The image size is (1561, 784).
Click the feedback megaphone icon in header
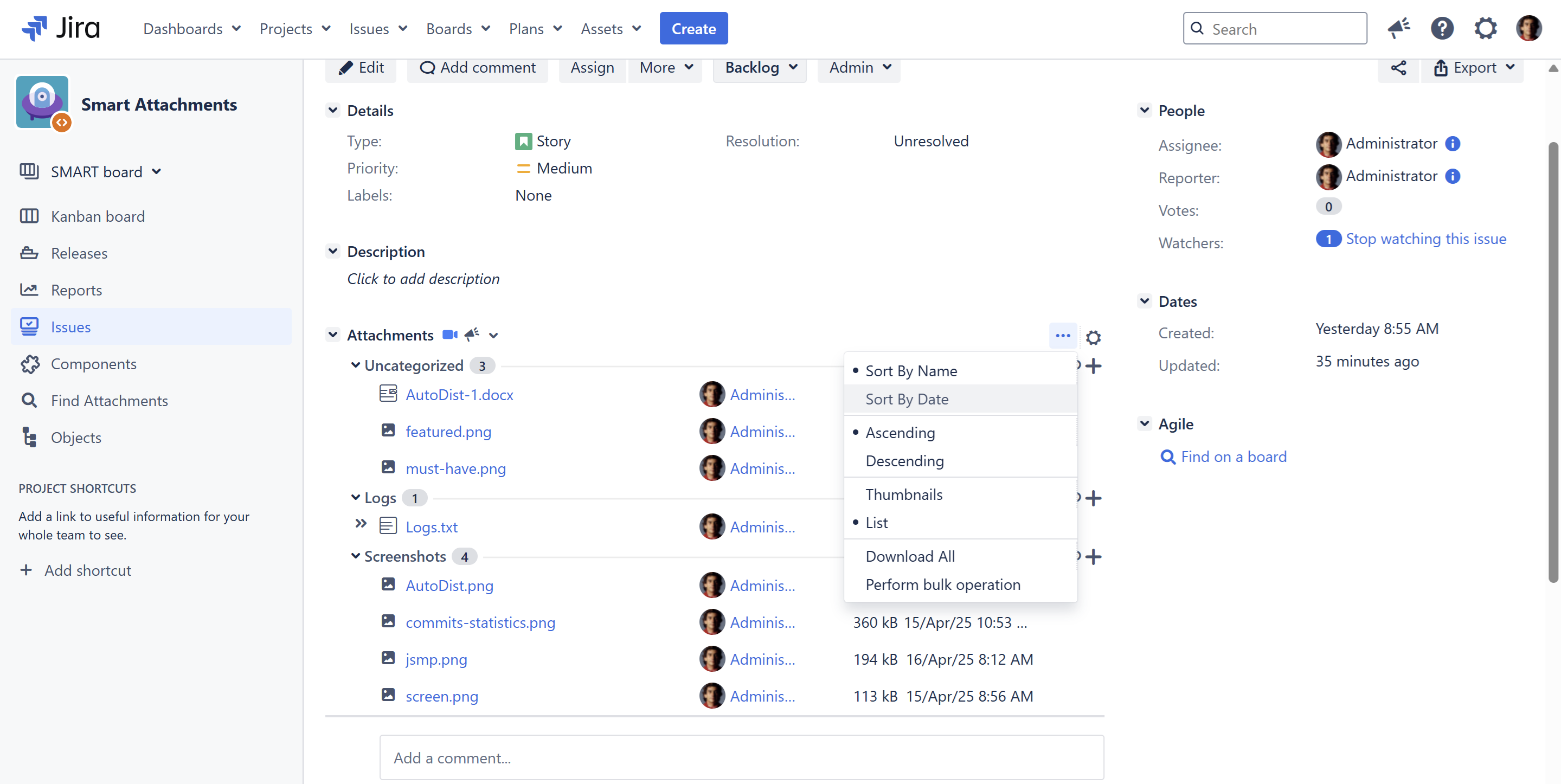click(1398, 29)
